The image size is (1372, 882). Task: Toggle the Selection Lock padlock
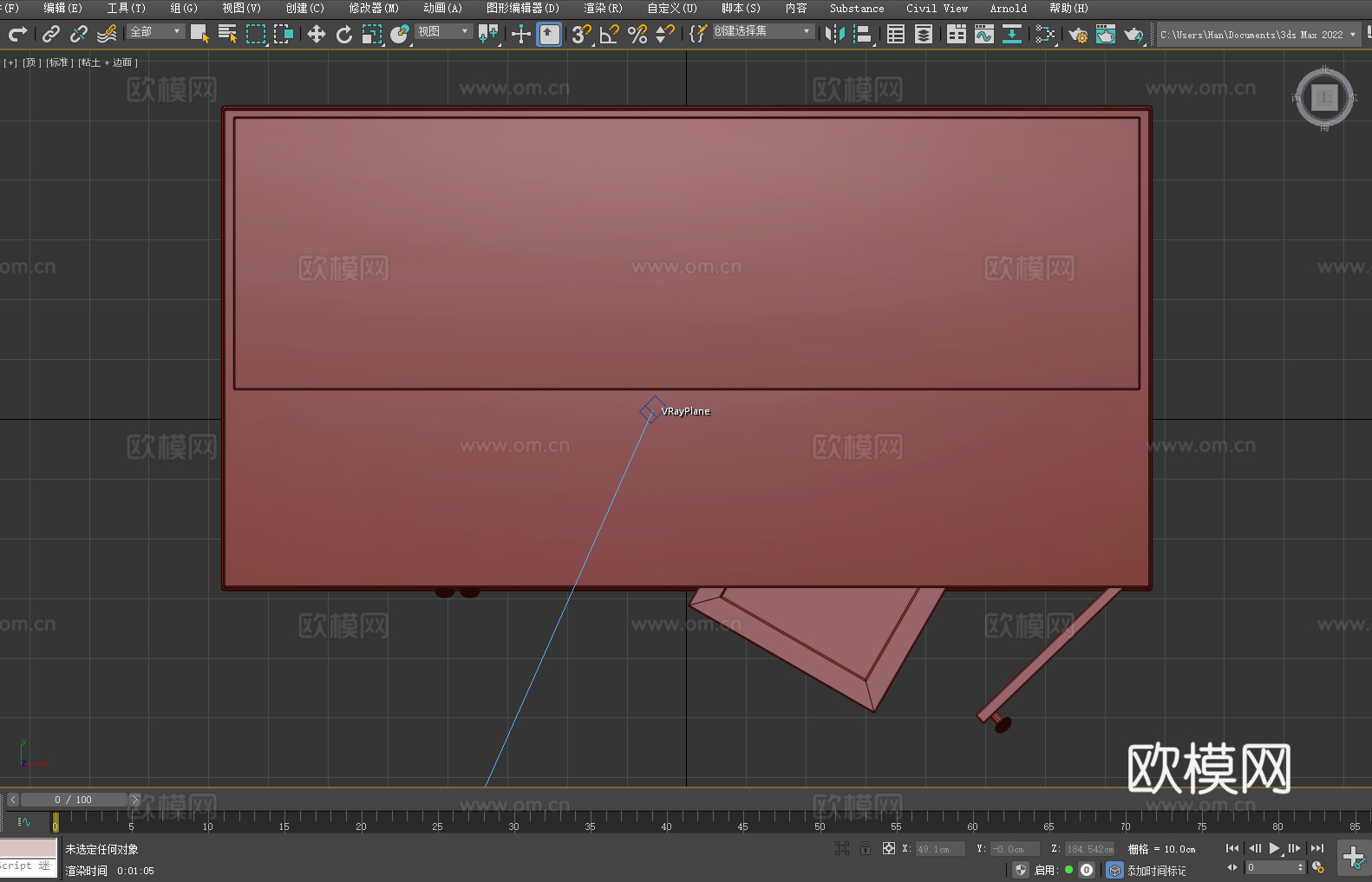pyautogui.click(x=866, y=848)
